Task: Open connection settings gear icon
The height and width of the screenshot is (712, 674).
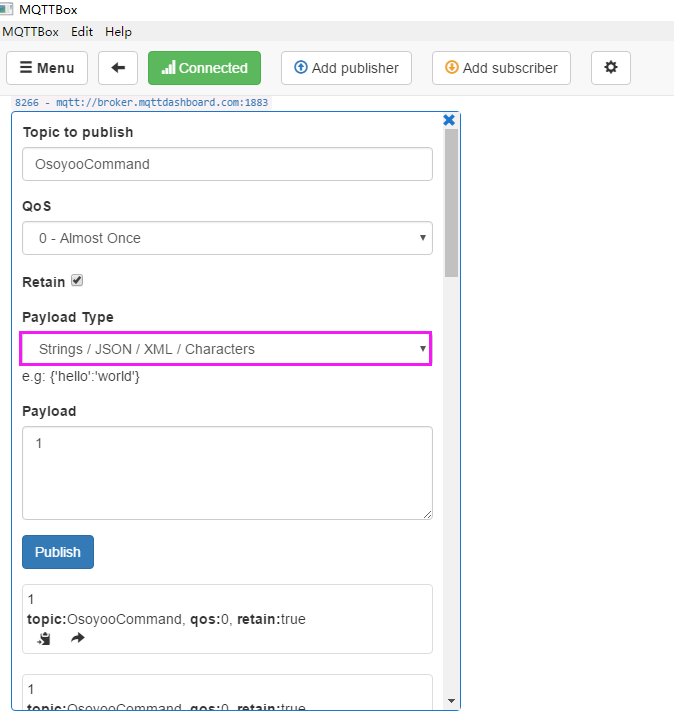Action: [611, 68]
